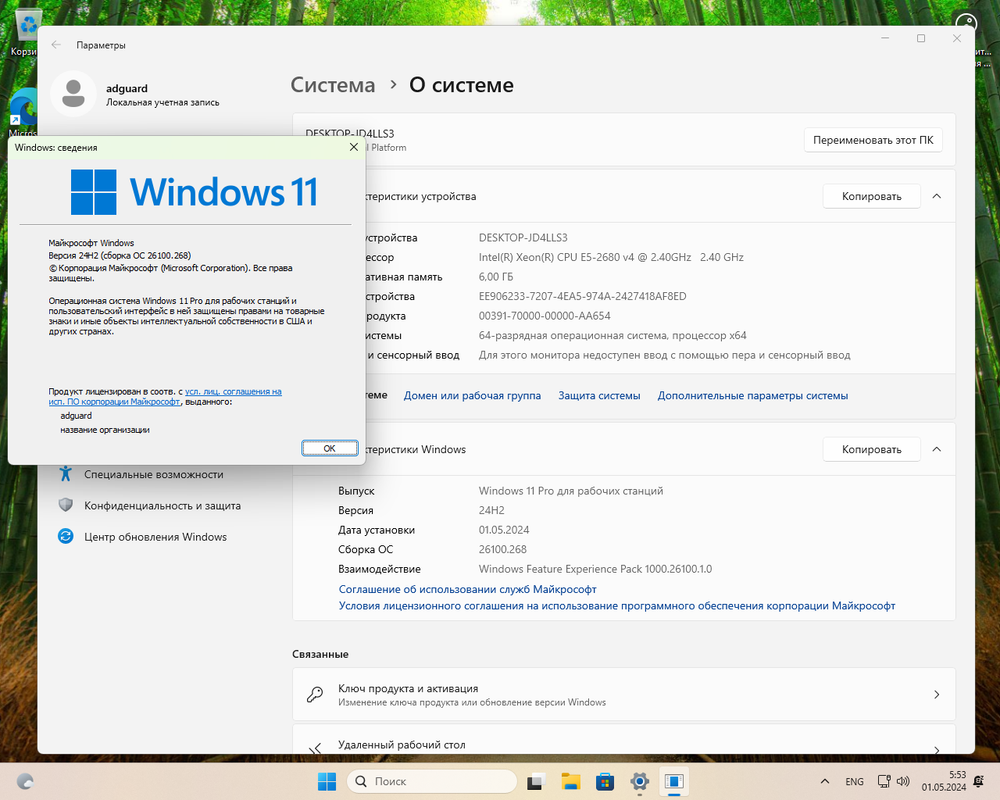Click the Settings gear in taskbar
This screenshot has height=800, width=1000.
coord(639,781)
